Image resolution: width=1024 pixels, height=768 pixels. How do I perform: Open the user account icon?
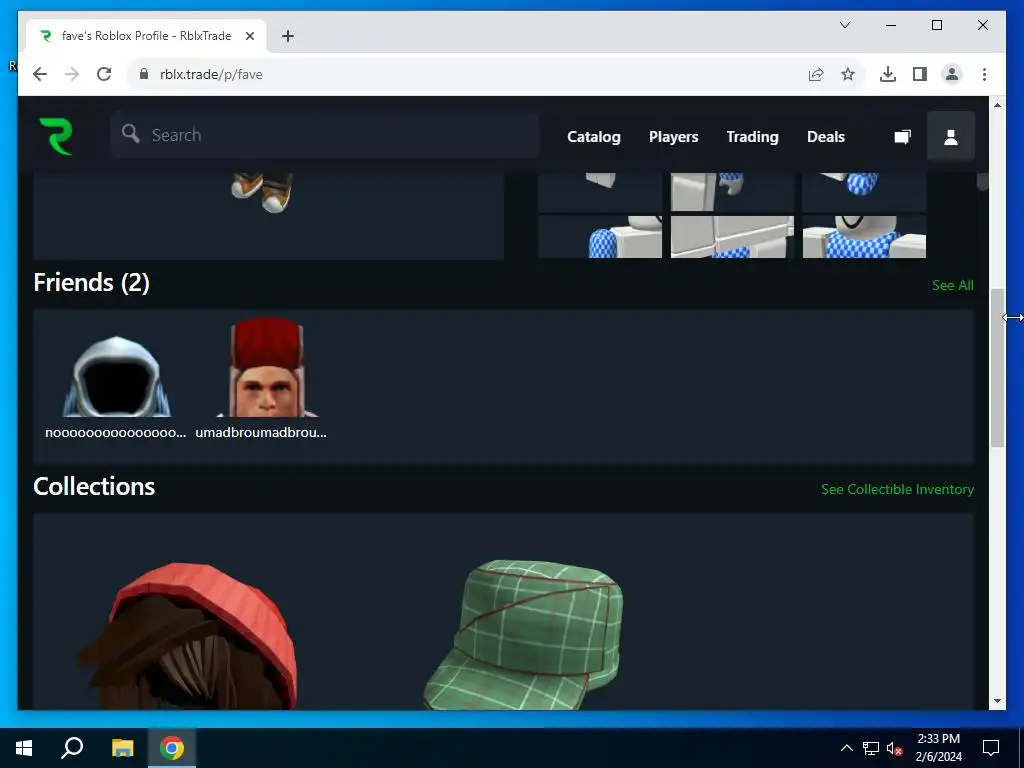(x=951, y=136)
